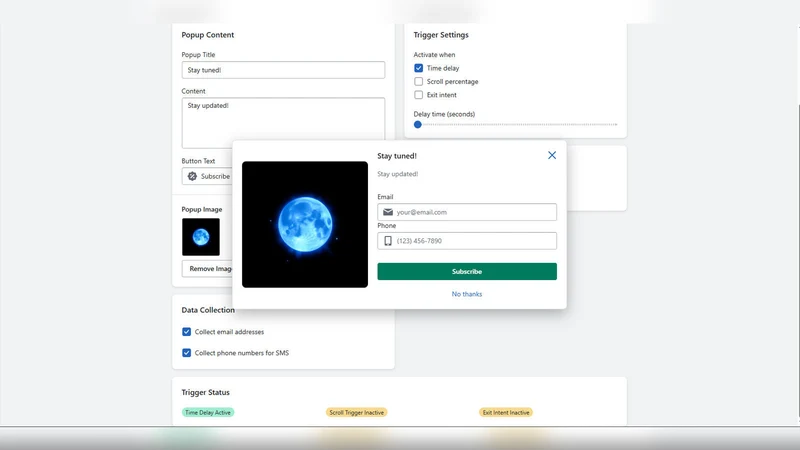Click the Trigger Settings heading
Screen dimensions: 800x450
pos(441,35)
